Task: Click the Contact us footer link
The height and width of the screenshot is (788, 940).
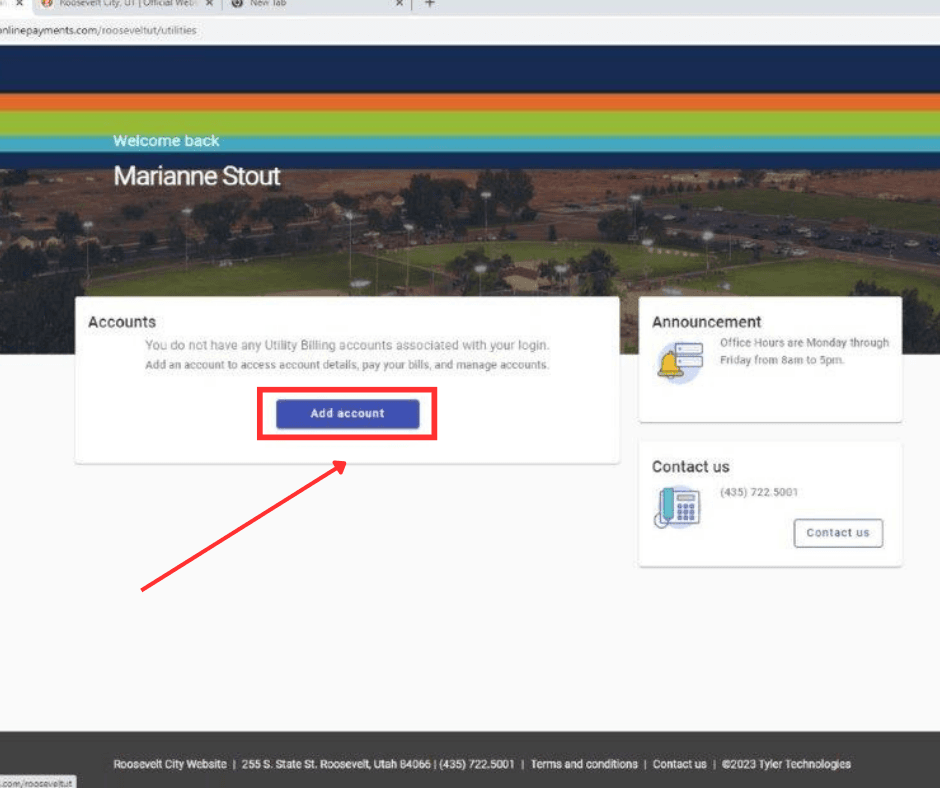Action: pos(679,764)
